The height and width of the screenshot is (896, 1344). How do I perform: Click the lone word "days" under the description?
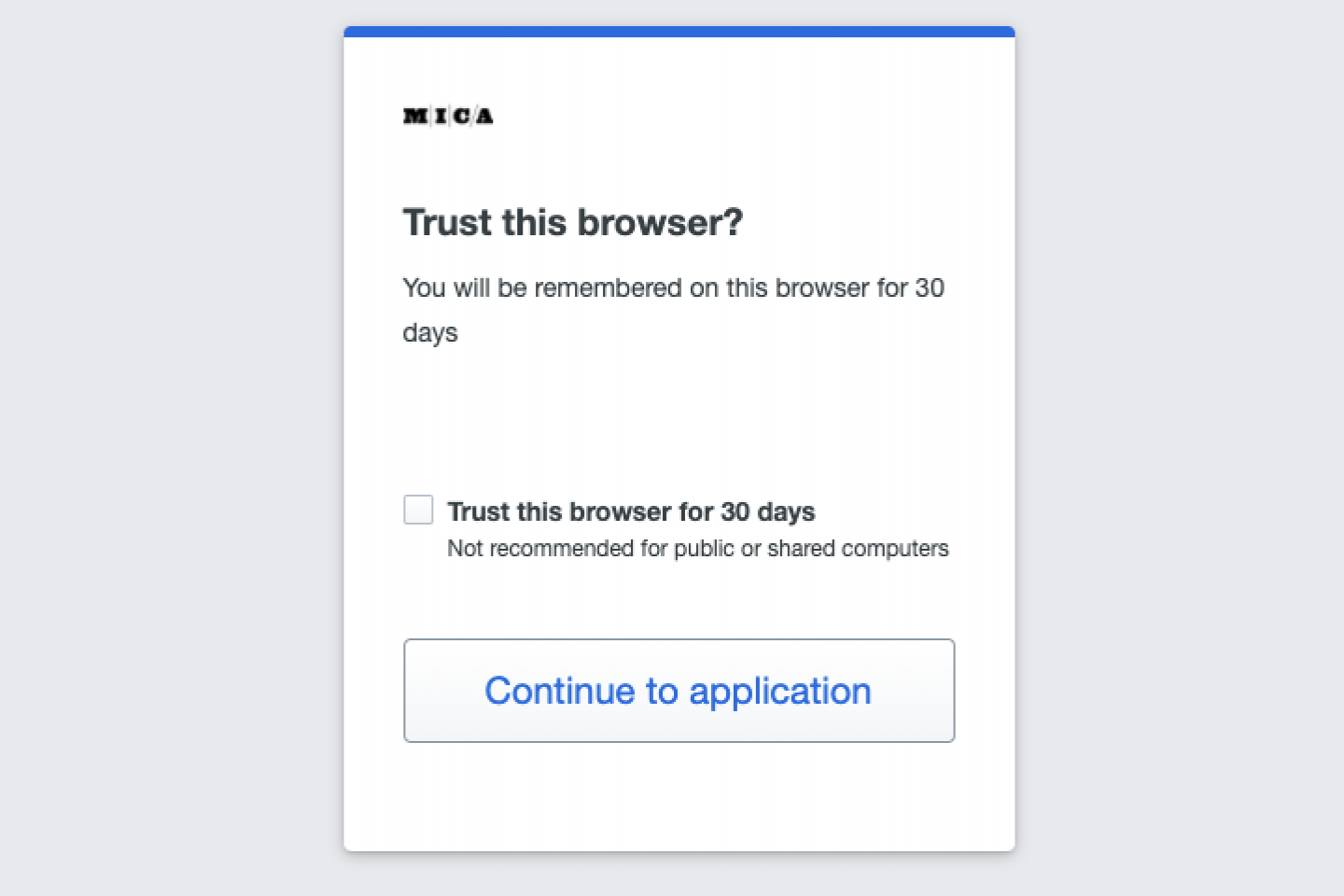coord(430,333)
